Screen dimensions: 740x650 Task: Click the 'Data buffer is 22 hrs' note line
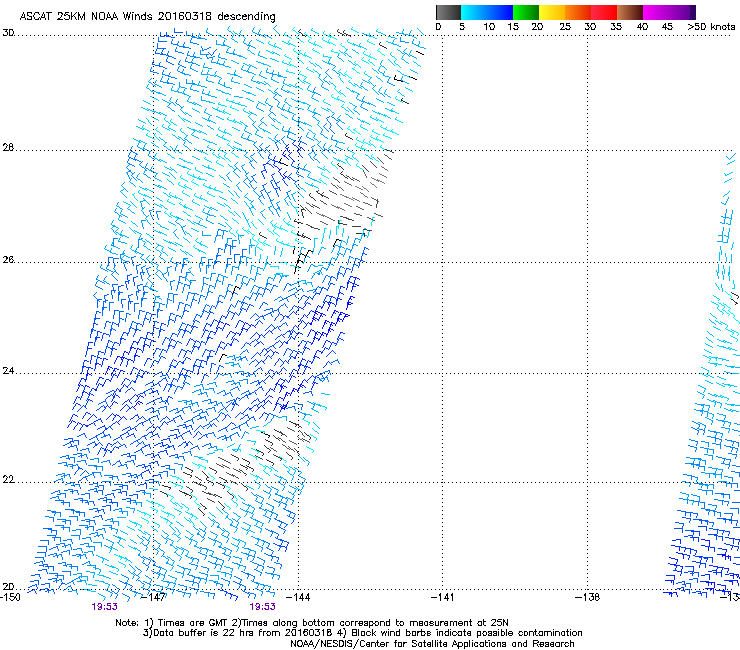tap(362, 633)
